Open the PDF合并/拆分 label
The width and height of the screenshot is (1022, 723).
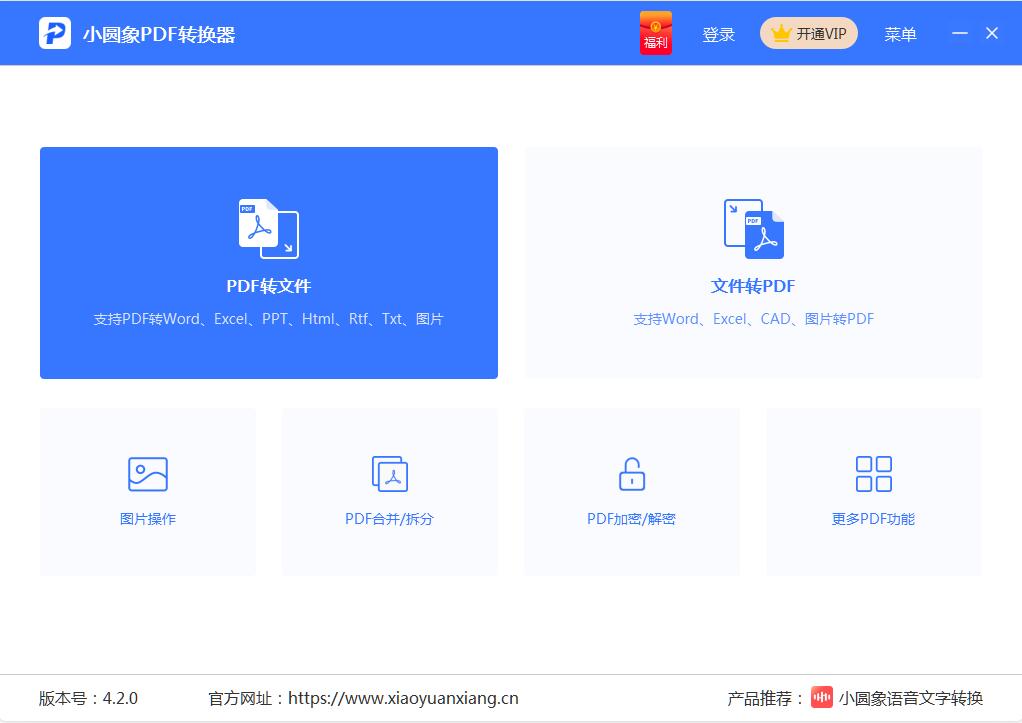[x=389, y=519]
